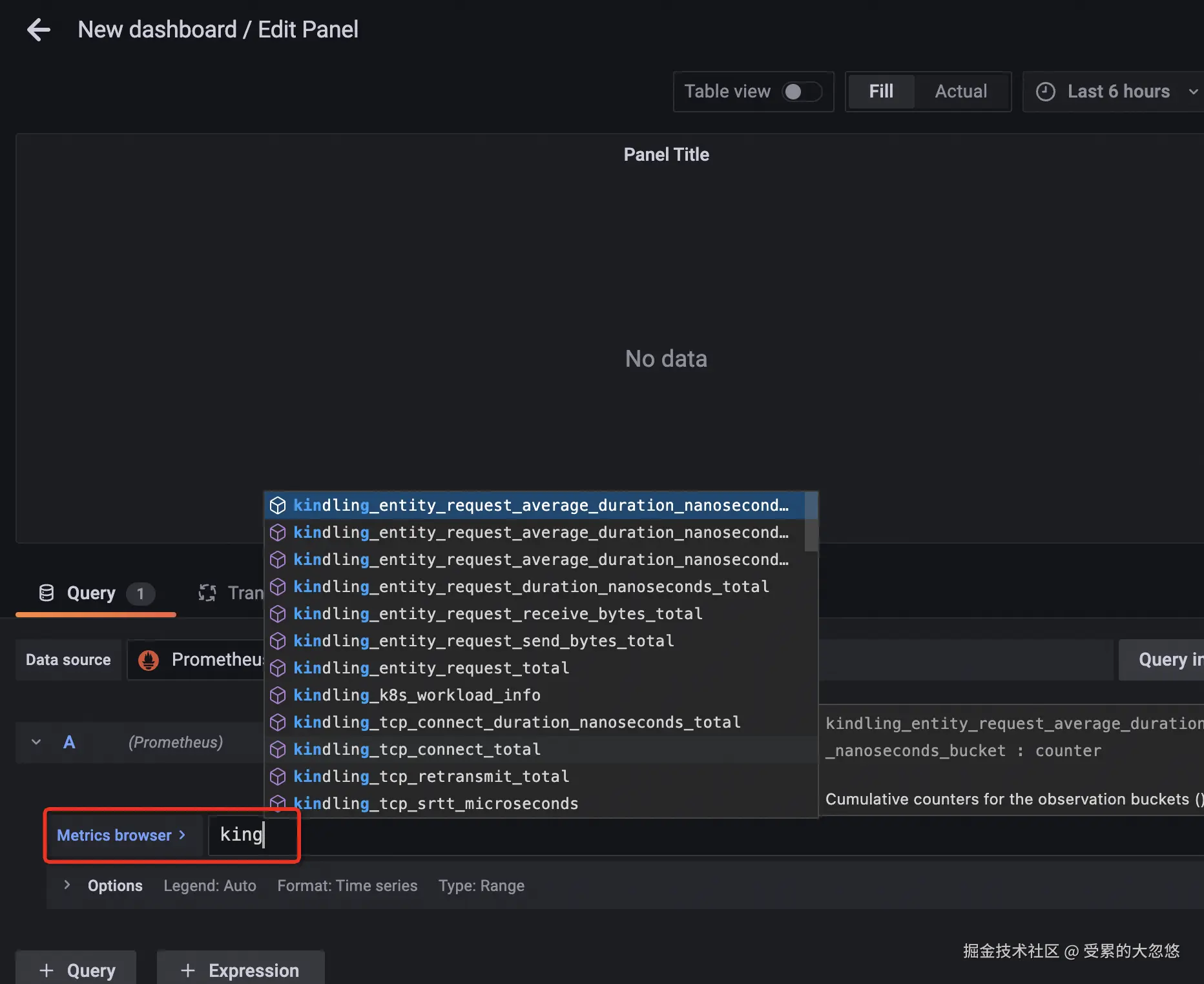
Task: Click the plus icon on Query button
Action: pos(47,970)
